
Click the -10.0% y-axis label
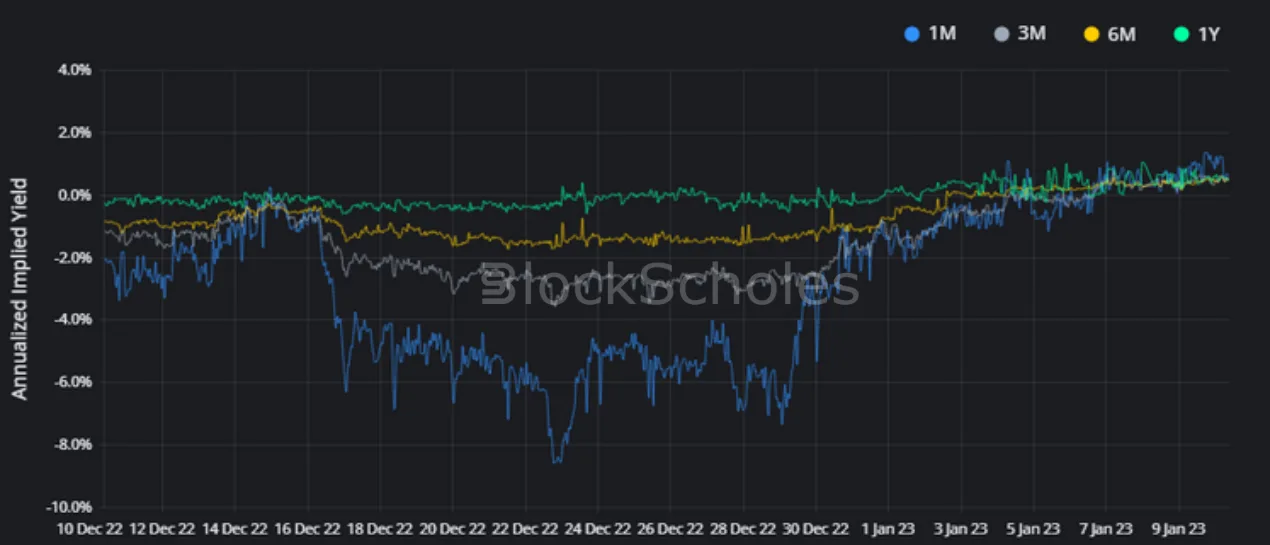(68, 506)
